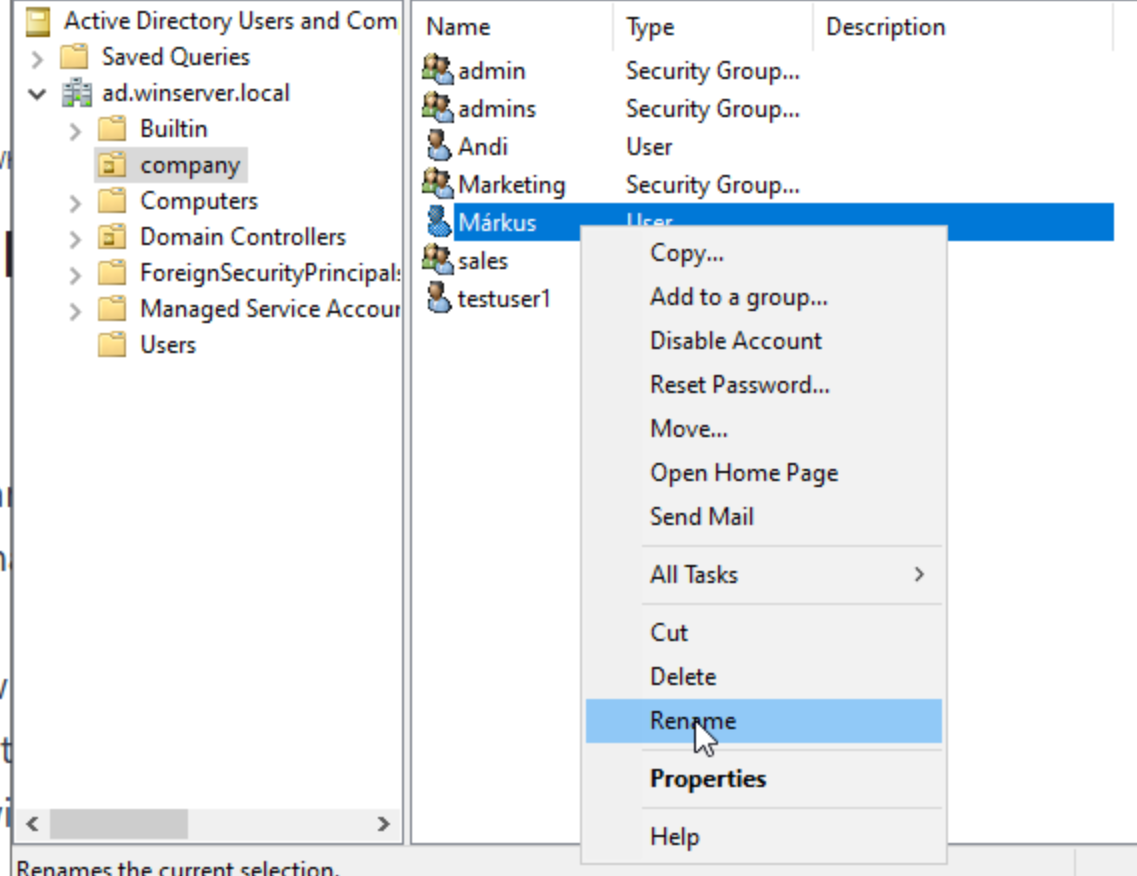Select Reset Password from context menu
This screenshot has height=876, width=1137.
739,385
